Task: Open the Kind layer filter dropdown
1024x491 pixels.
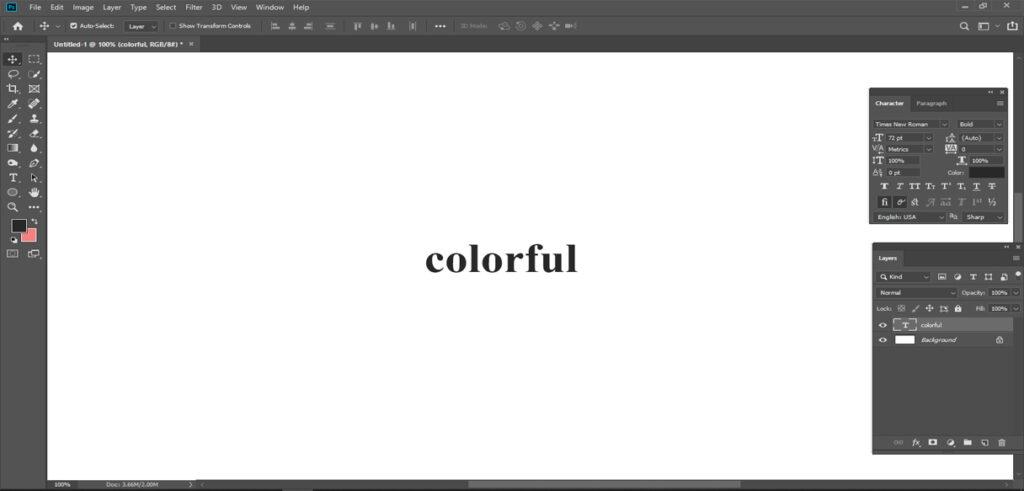Action: pyautogui.click(x=904, y=277)
